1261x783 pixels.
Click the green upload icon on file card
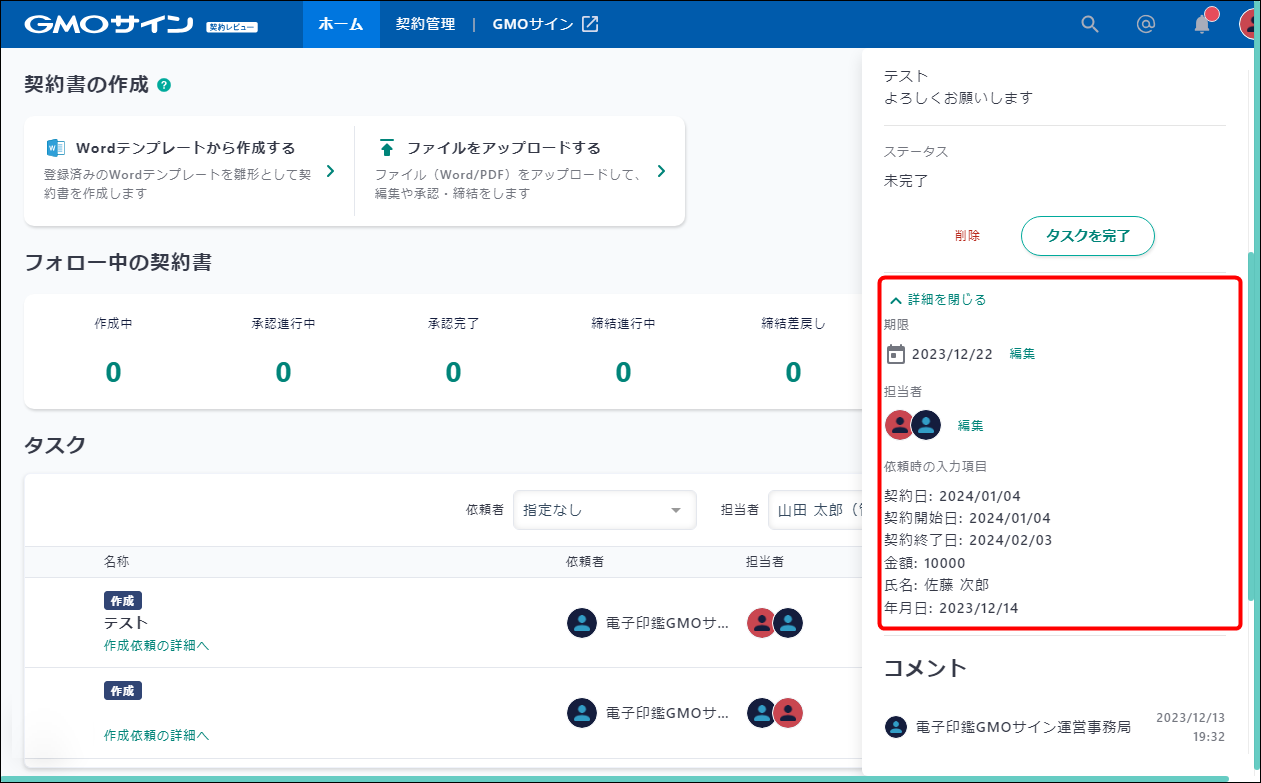(x=387, y=146)
